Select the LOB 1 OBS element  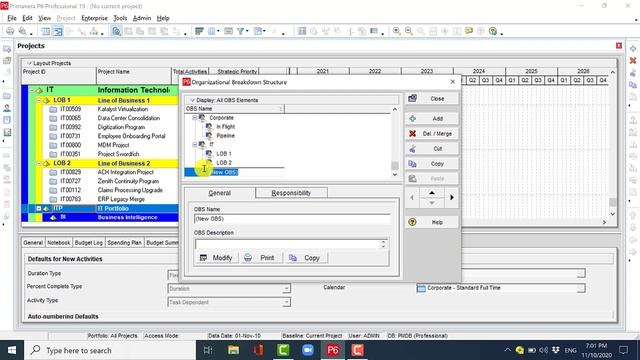(224, 153)
